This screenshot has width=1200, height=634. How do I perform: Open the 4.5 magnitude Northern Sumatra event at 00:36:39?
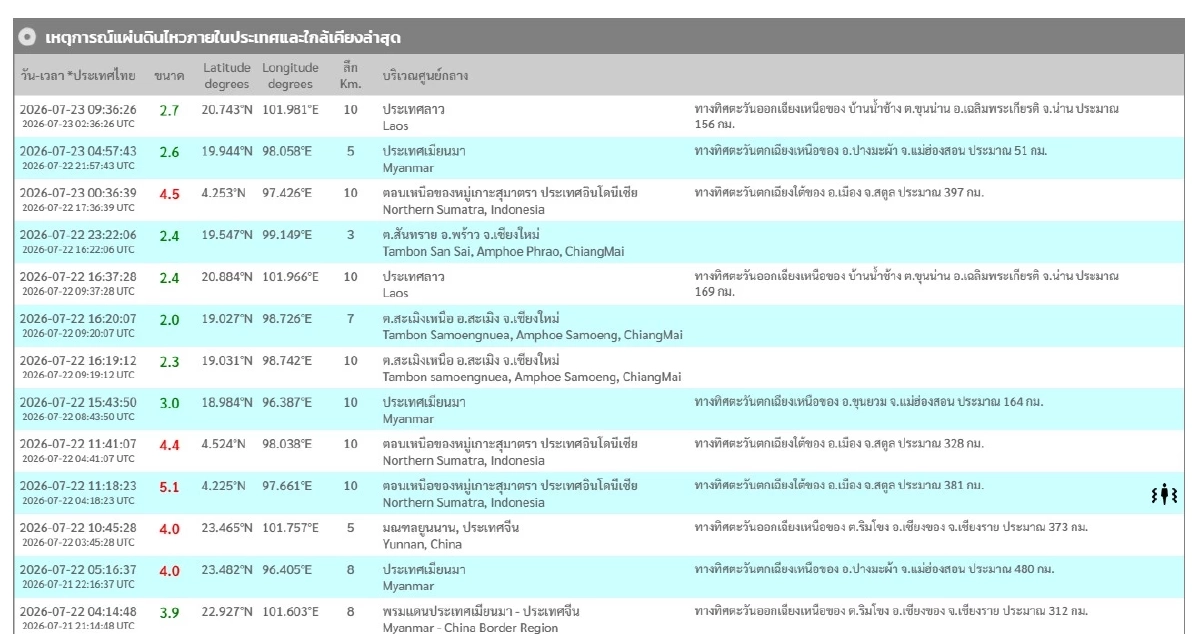pyautogui.click(x=598, y=200)
